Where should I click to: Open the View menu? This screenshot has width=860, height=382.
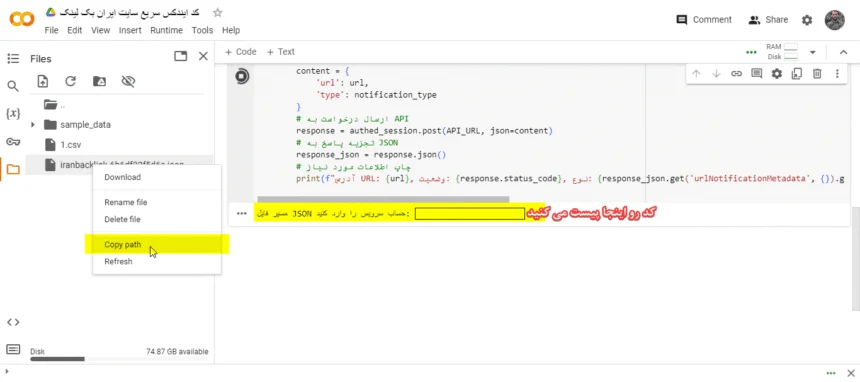pyautogui.click(x=100, y=30)
